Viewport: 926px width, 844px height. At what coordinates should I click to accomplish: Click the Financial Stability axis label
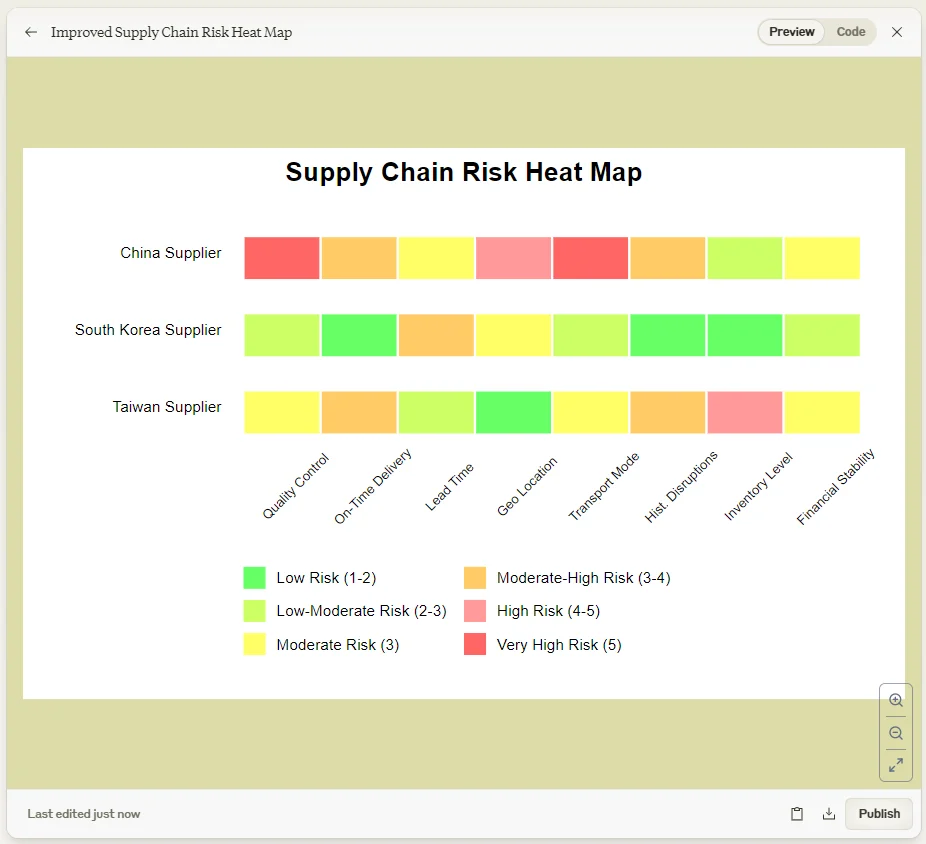836,487
